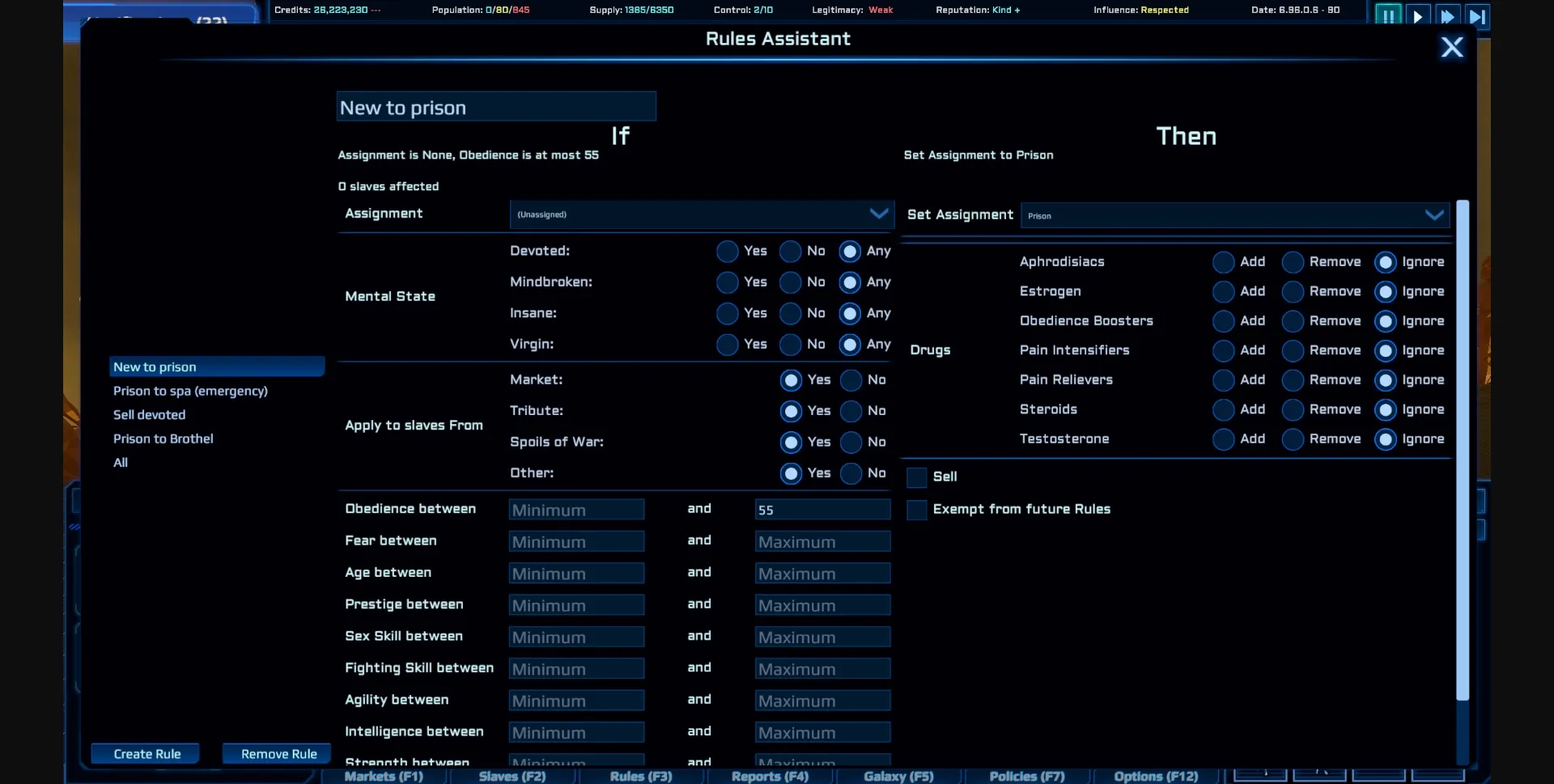This screenshot has width=1554, height=784.
Task: Select Add for Aphrodisiacs drug
Action: click(x=1221, y=261)
